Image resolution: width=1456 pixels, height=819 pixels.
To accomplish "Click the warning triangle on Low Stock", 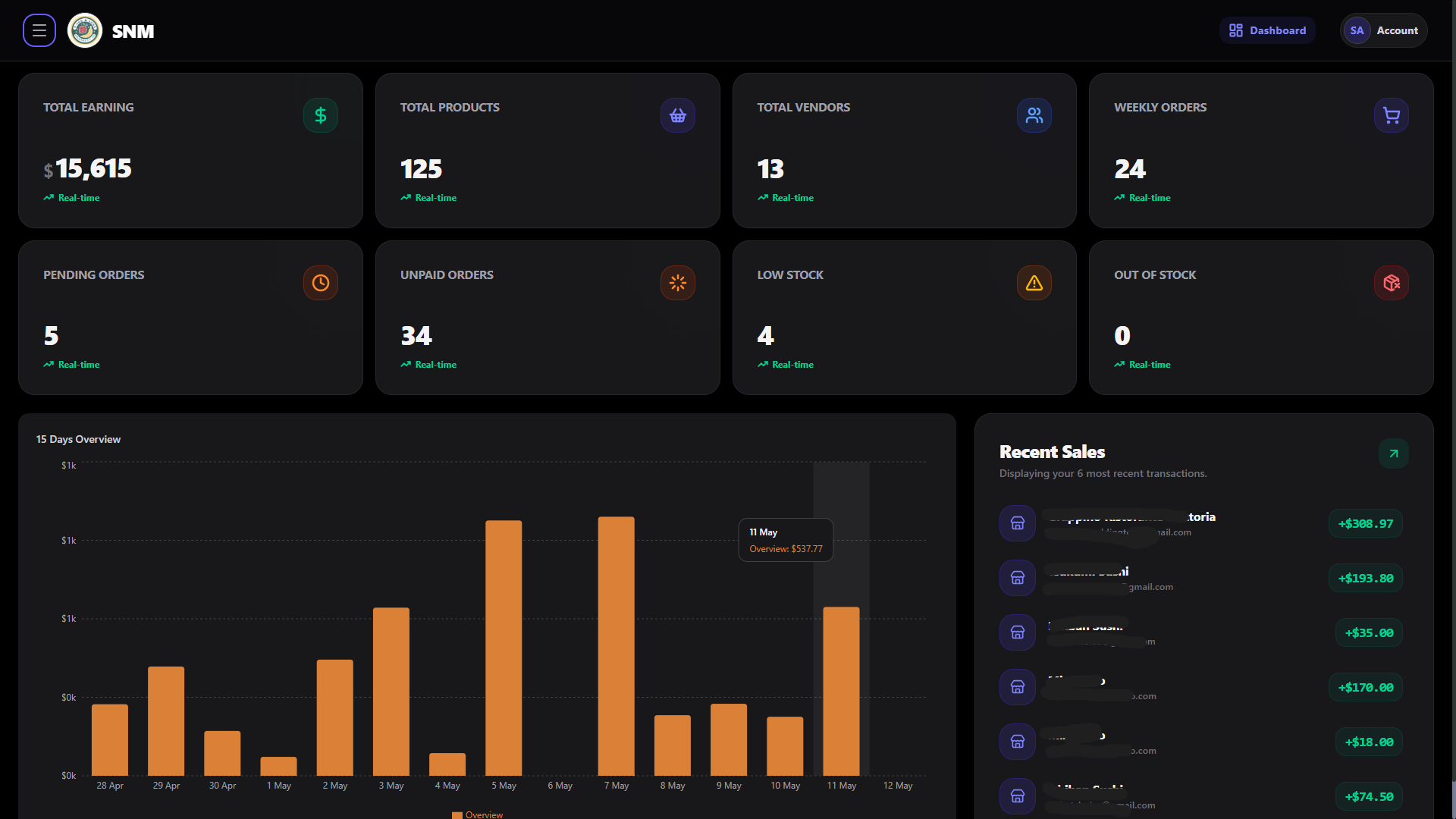I will click(x=1034, y=283).
